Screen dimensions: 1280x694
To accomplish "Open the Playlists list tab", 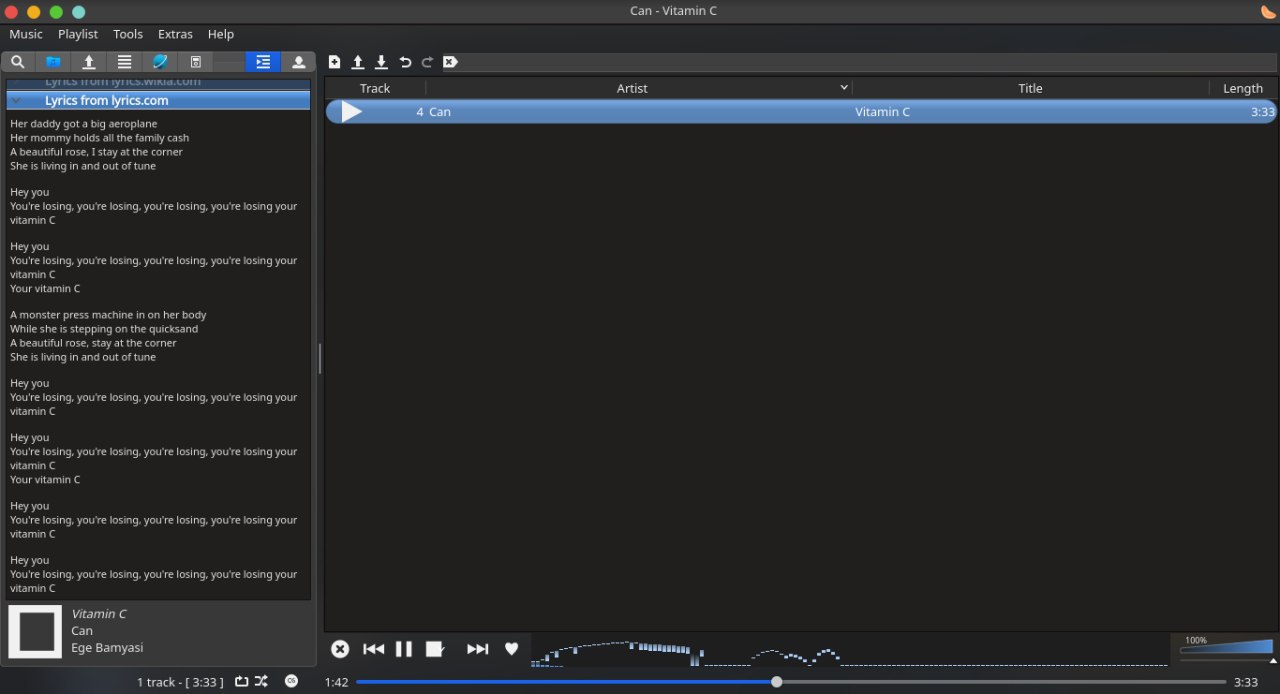I will click(124, 62).
